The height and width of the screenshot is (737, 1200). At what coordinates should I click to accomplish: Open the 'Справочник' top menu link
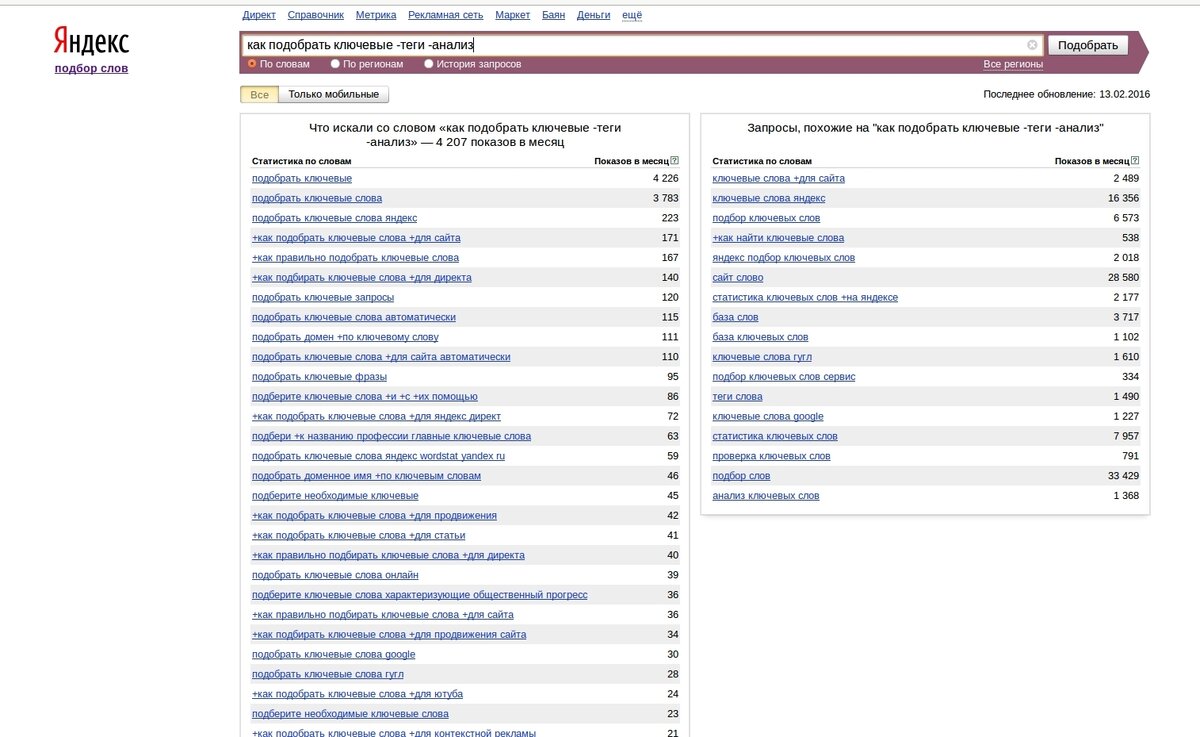click(315, 15)
